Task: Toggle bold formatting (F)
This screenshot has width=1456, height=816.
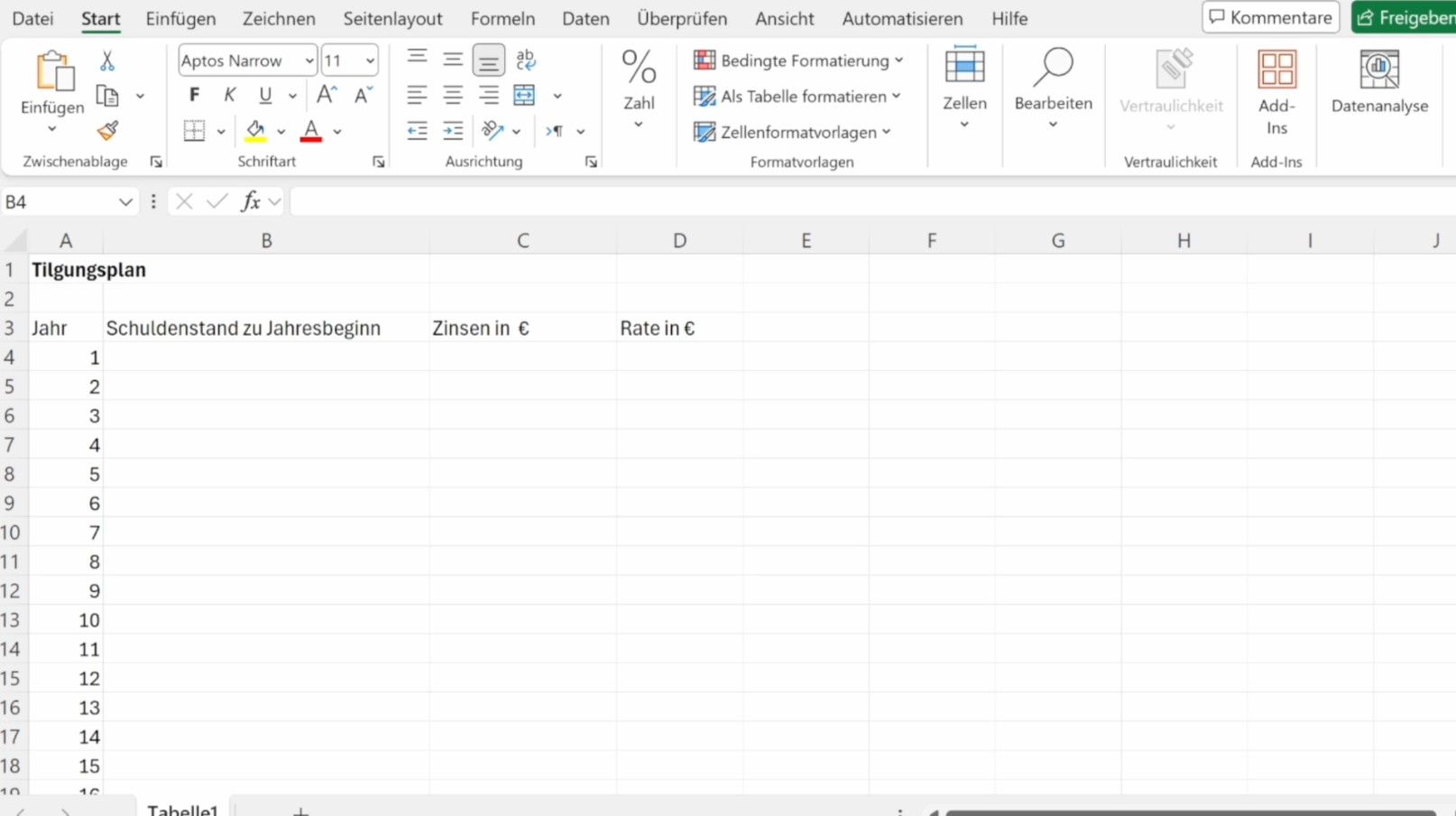Action: click(194, 95)
